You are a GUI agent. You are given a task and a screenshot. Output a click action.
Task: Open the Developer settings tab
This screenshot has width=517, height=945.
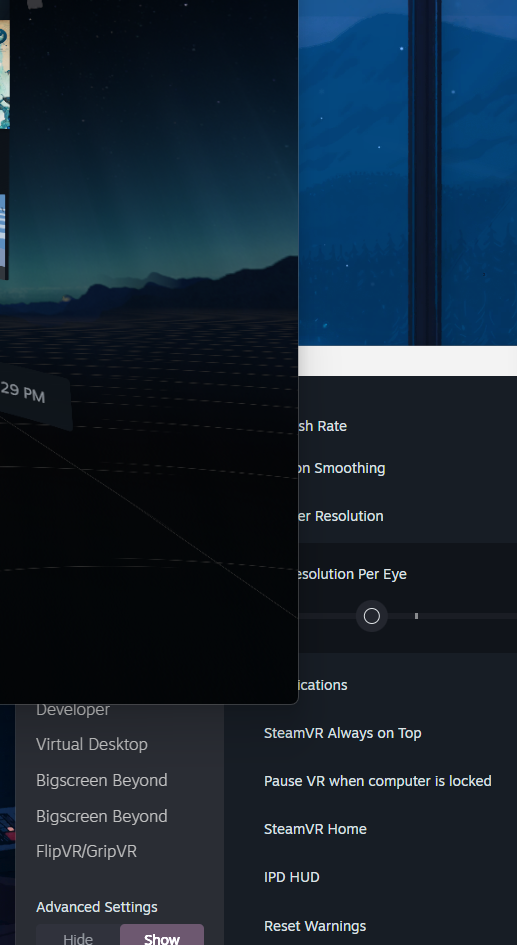click(x=73, y=710)
